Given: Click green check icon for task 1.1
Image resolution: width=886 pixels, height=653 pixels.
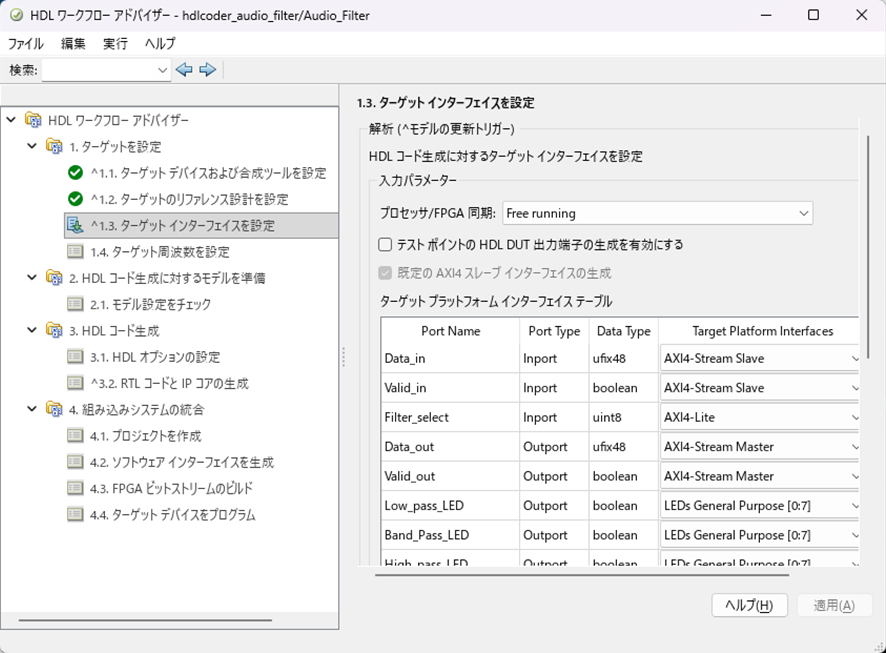Looking at the screenshot, I should (76, 173).
